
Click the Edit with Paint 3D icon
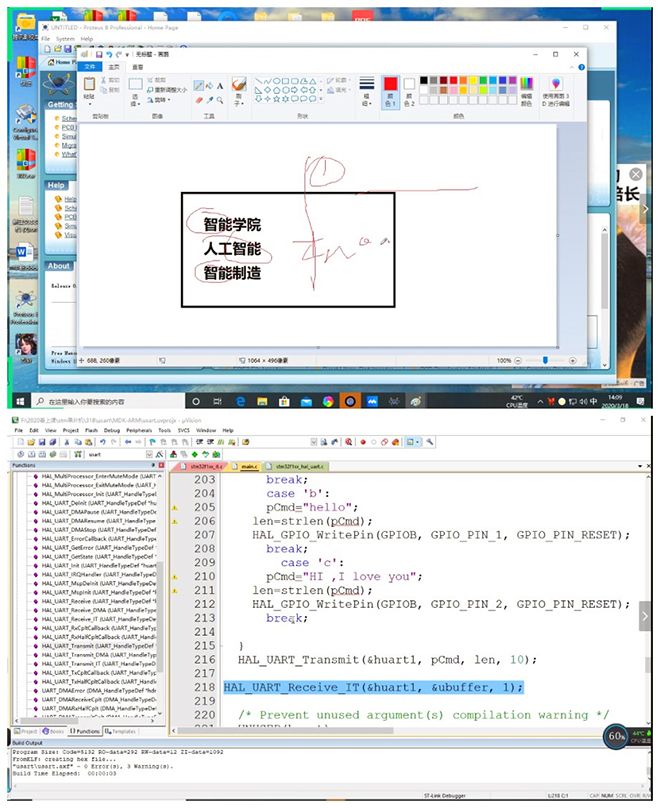(555, 84)
